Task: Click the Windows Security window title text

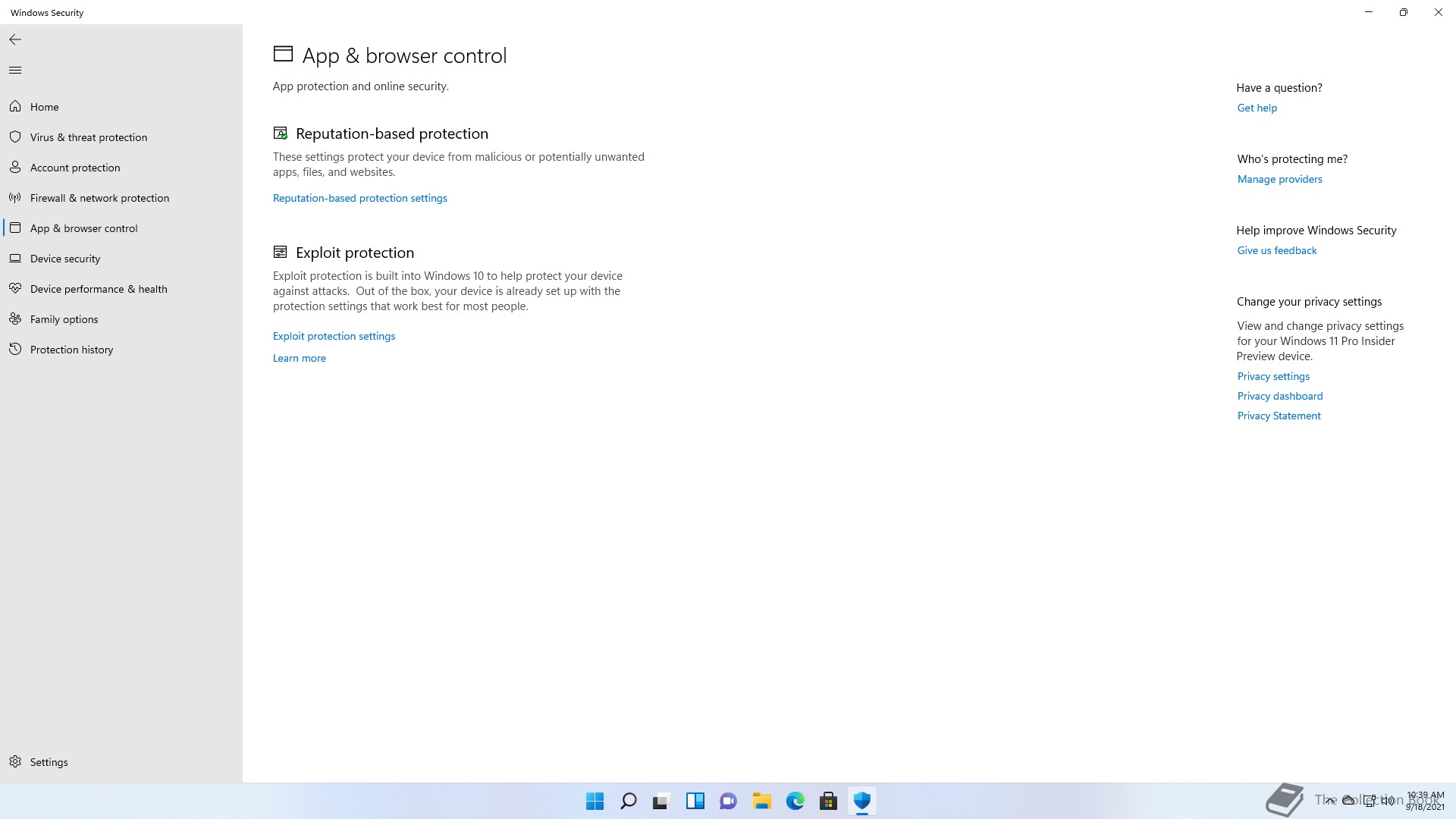Action: [x=47, y=13]
